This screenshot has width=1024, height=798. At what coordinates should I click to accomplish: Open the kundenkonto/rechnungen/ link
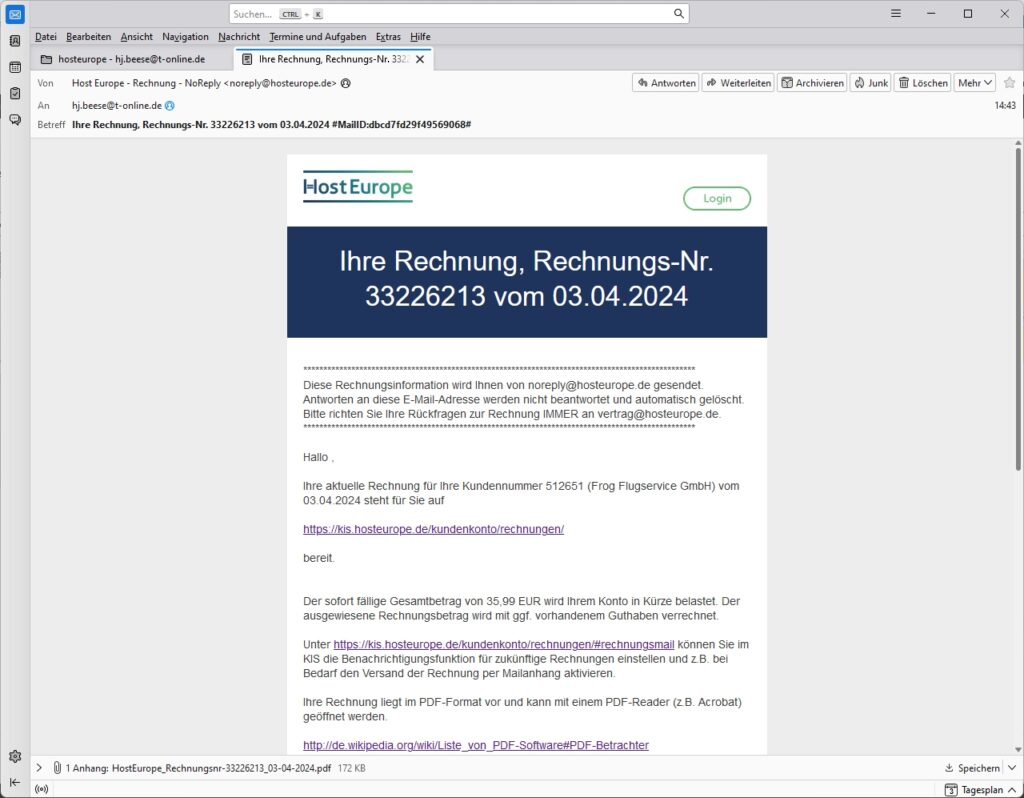[433, 529]
